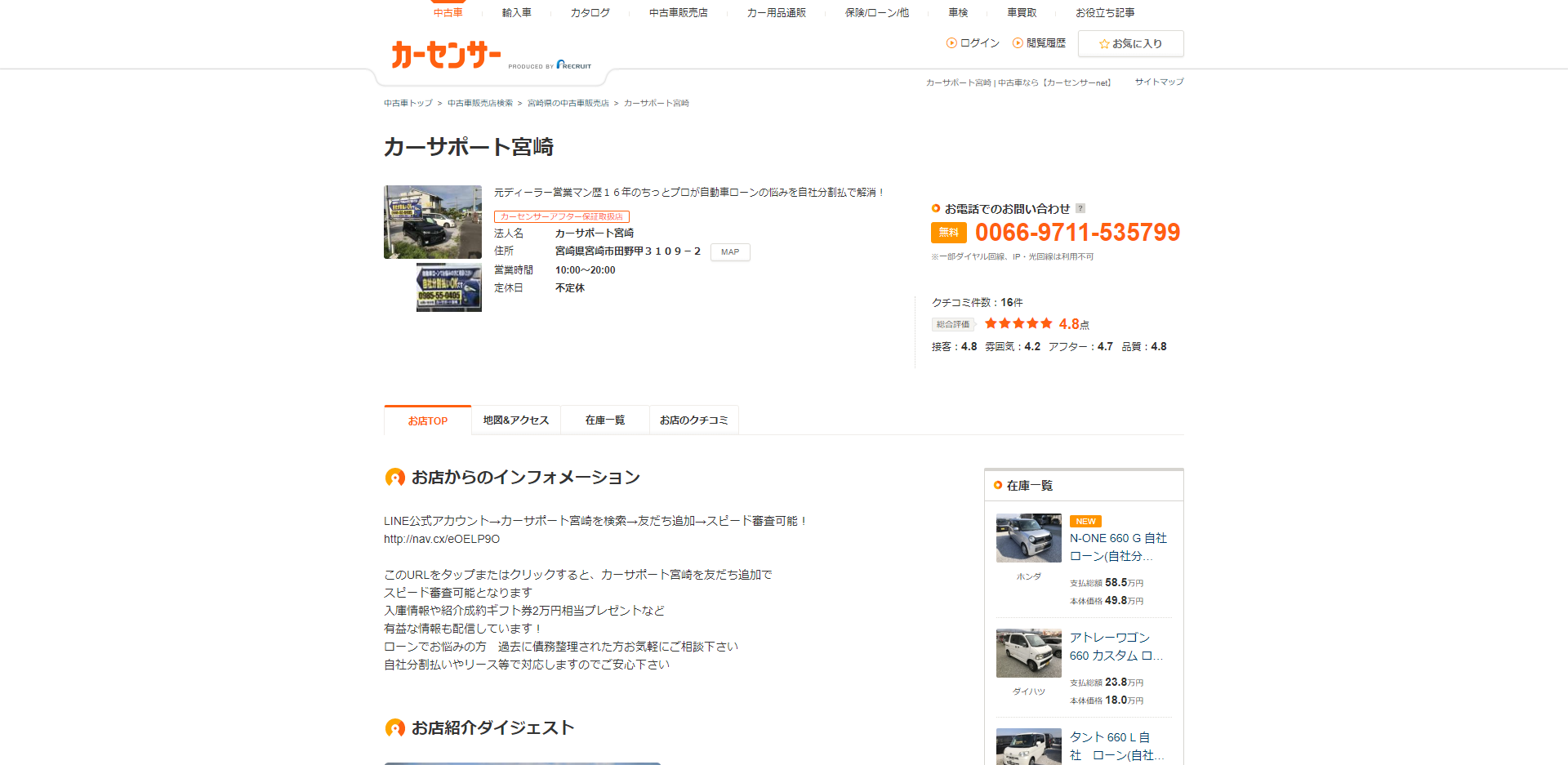Click the ホンダ maker label
This screenshot has width=1568, height=765.
click(x=1029, y=576)
